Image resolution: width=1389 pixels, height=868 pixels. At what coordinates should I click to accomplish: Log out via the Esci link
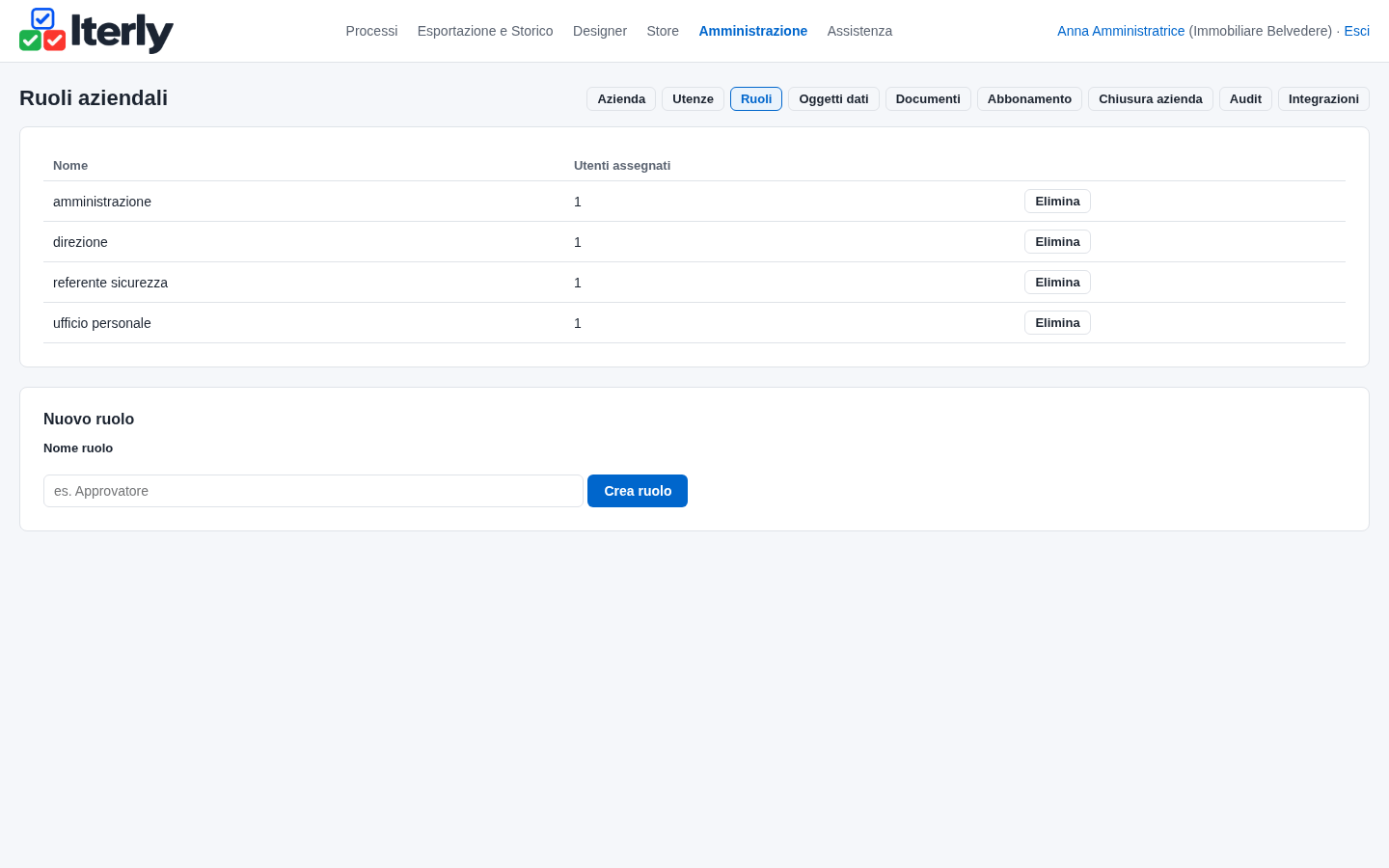pos(1356,31)
